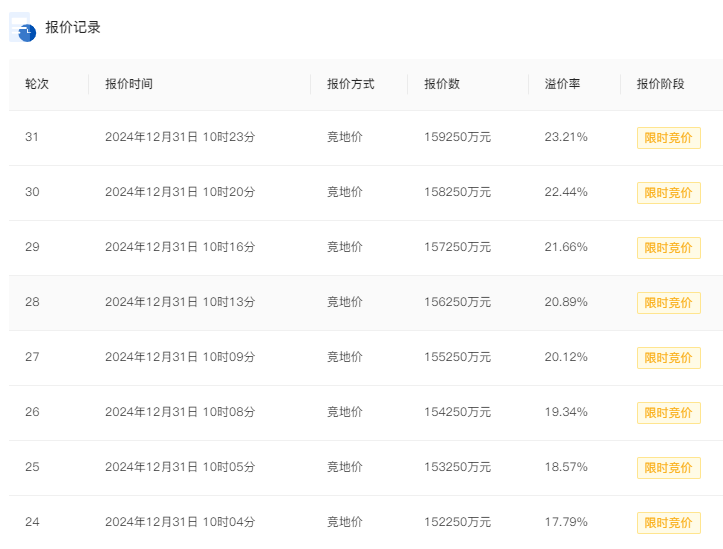The image size is (723, 549).
Task: Click the 报价记录 header icon
Action: point(23,27)
